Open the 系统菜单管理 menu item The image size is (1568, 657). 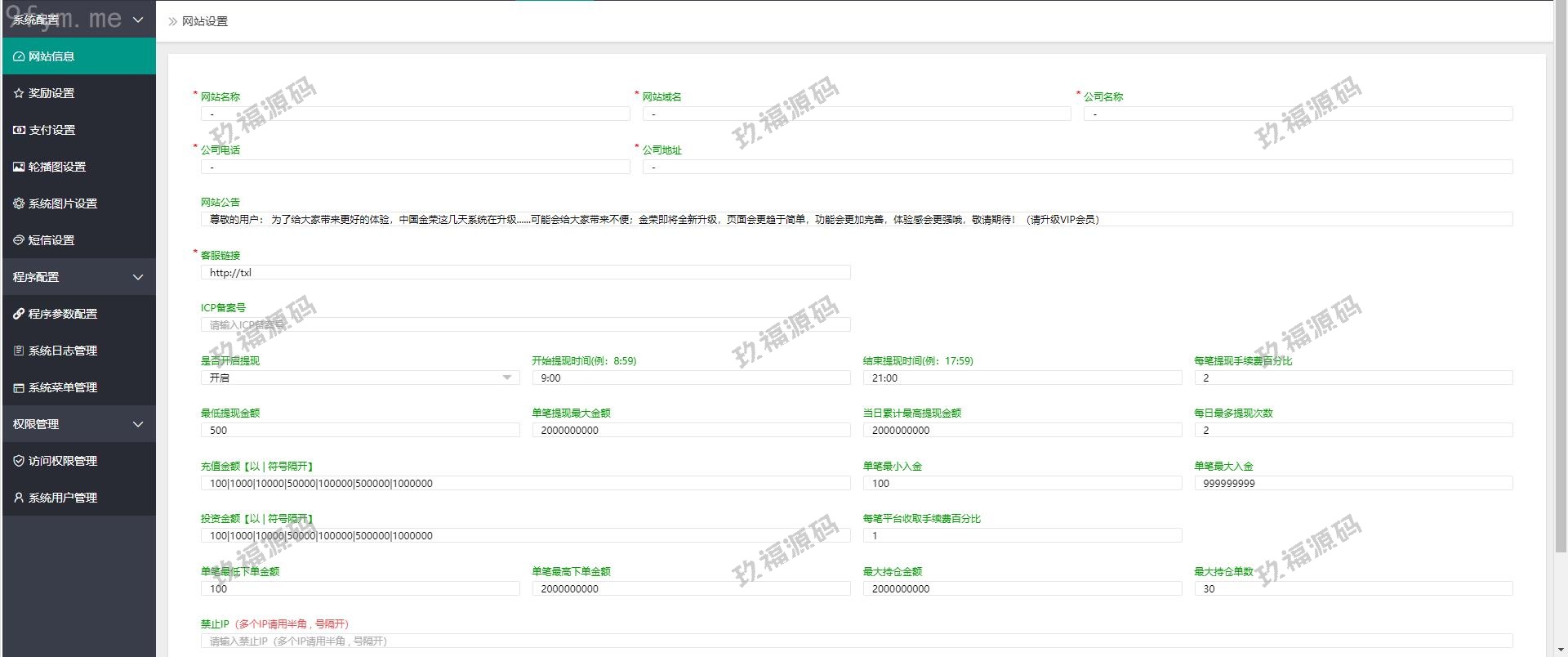point(63,387)
